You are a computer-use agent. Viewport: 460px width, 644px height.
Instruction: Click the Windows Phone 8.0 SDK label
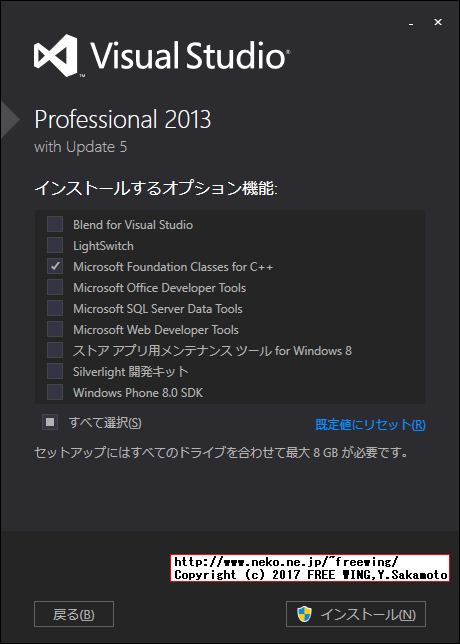coord(138,393)
